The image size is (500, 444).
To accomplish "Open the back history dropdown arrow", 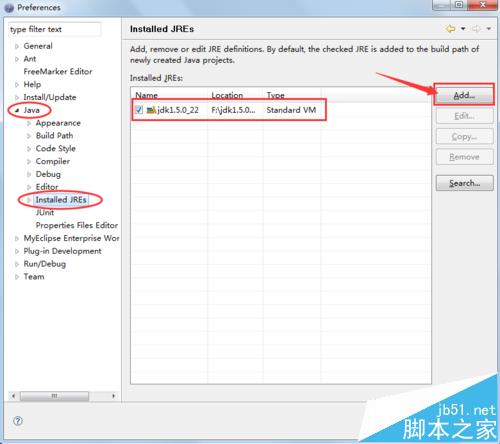I will tap(463, 29).
